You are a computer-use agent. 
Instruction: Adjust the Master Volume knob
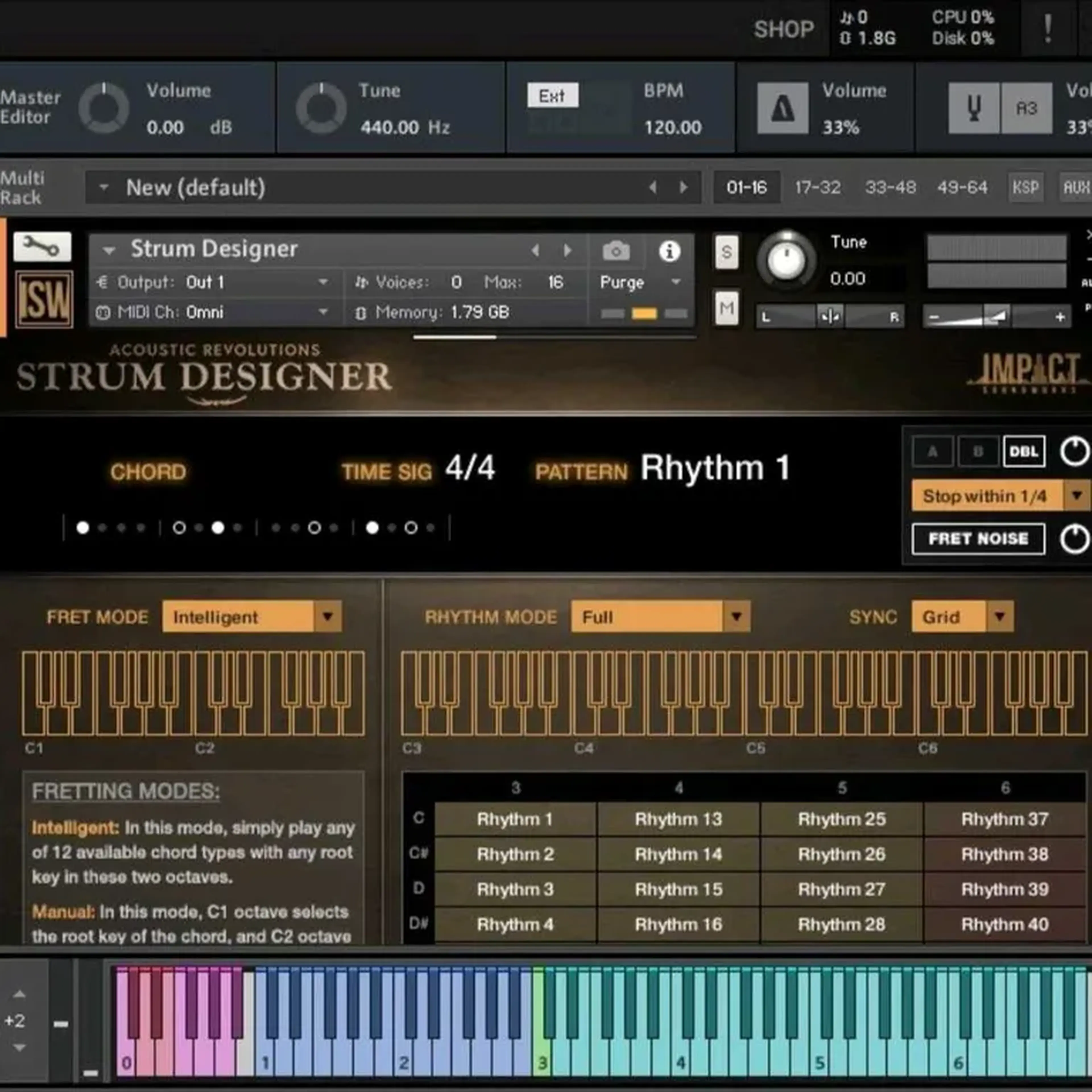point(104,108)
